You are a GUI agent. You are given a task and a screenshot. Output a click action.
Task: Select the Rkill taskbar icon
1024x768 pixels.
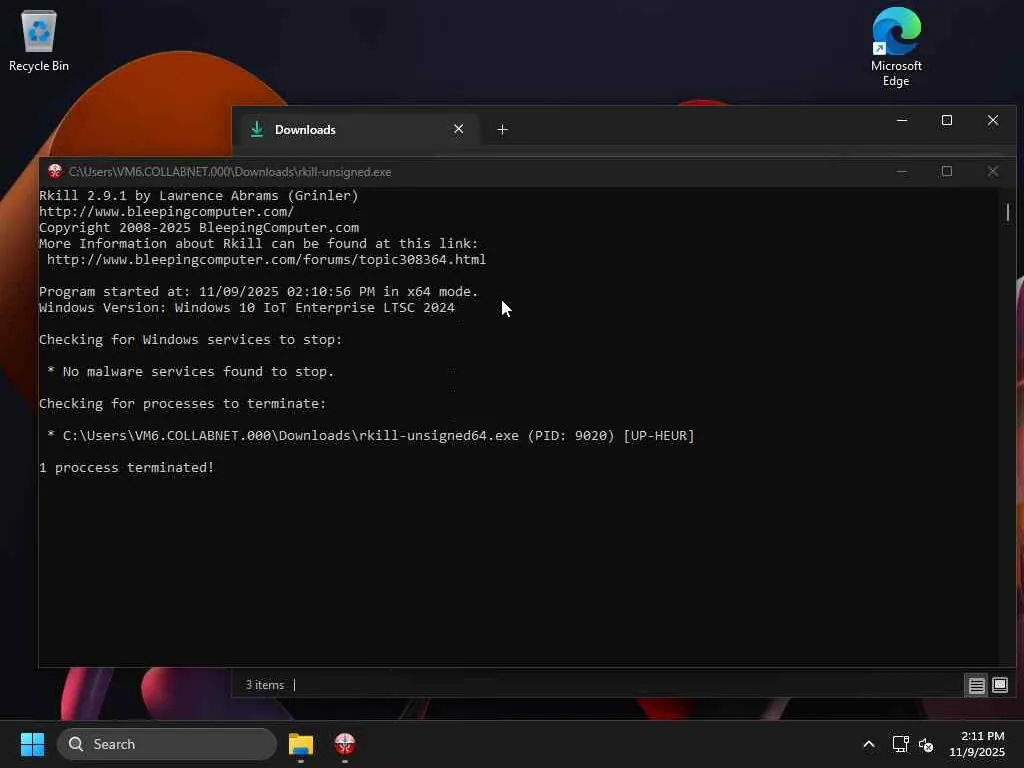click(x=345, y=744)
